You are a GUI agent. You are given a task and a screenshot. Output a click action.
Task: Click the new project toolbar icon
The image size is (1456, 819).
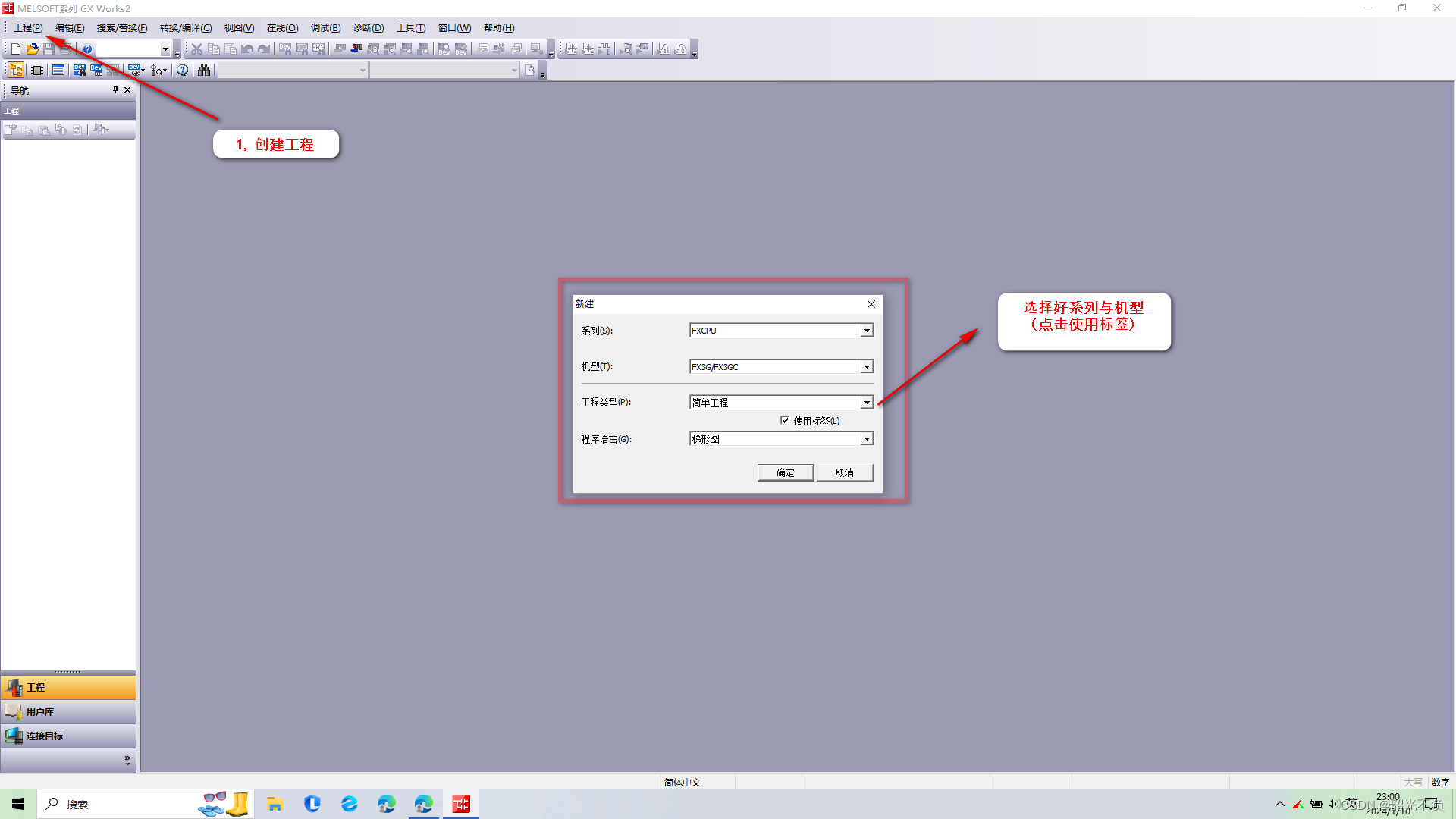click(x=16, y=49)
